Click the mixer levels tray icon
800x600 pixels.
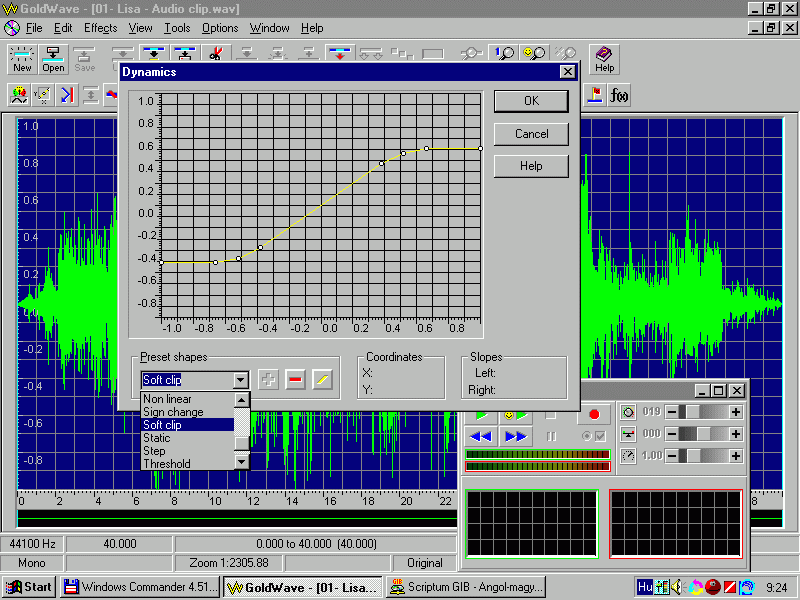pos(662,587)
